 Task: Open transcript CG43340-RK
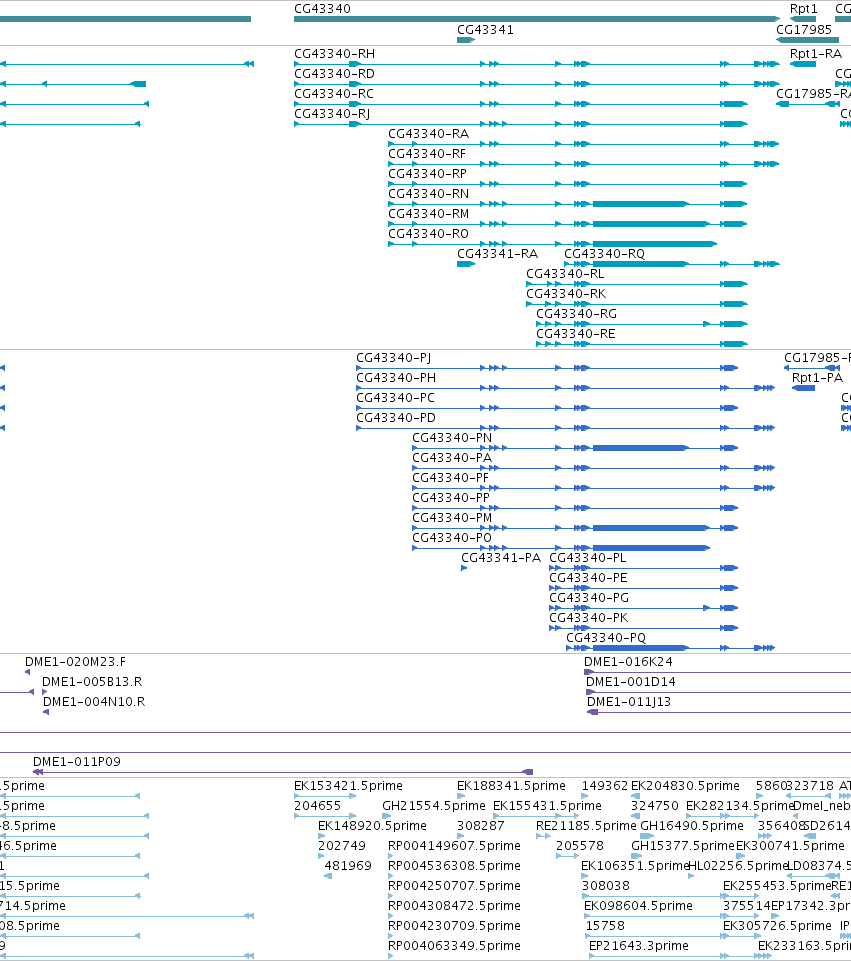point(566,294)
